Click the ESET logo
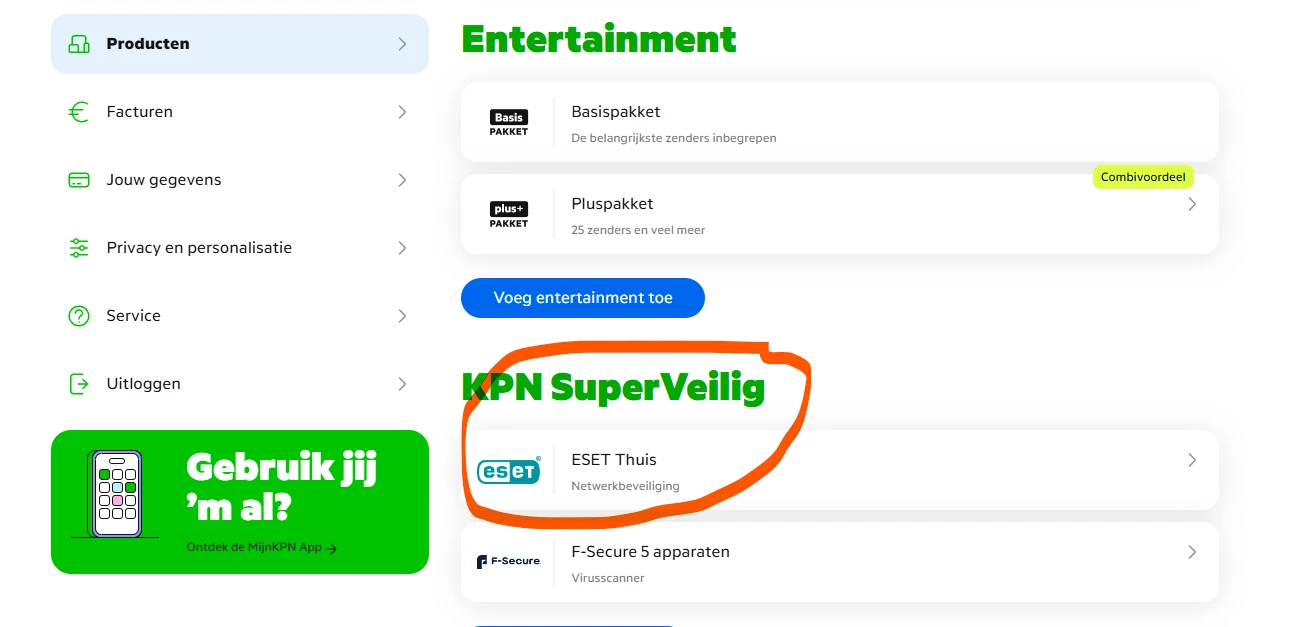Screen dimensions: 1309x627 508,470
